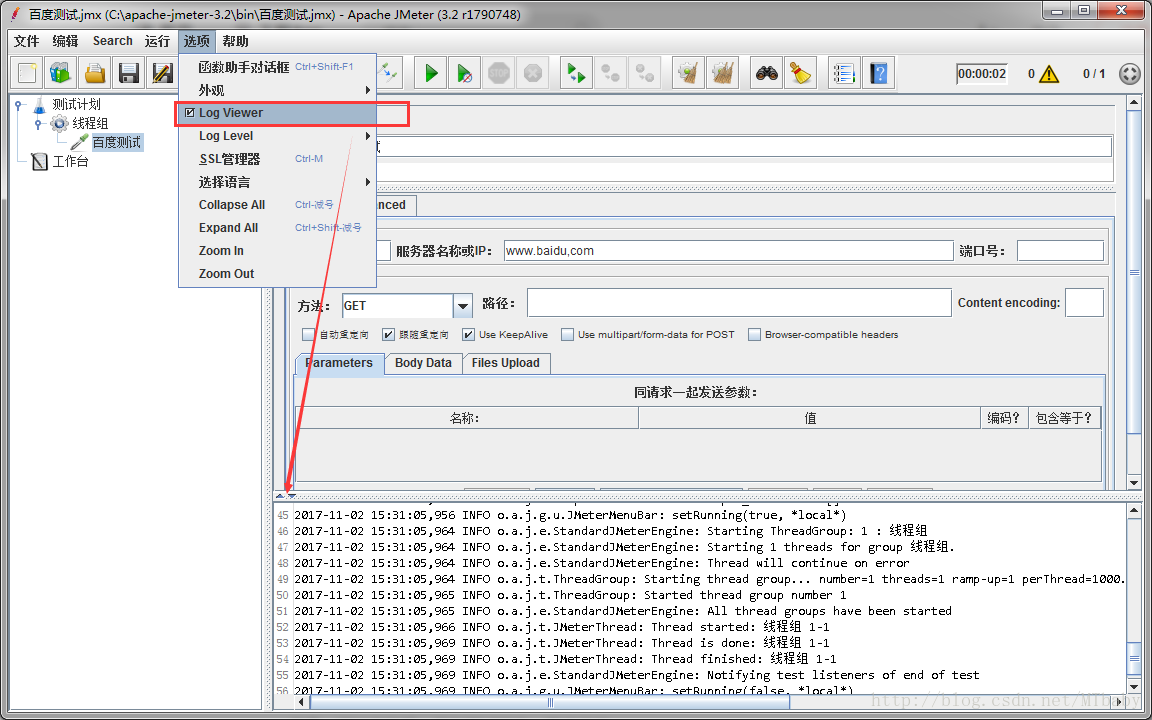Choose Zoom In menu item
Screen dimensions: 1152x720
[x=278, y=251]
